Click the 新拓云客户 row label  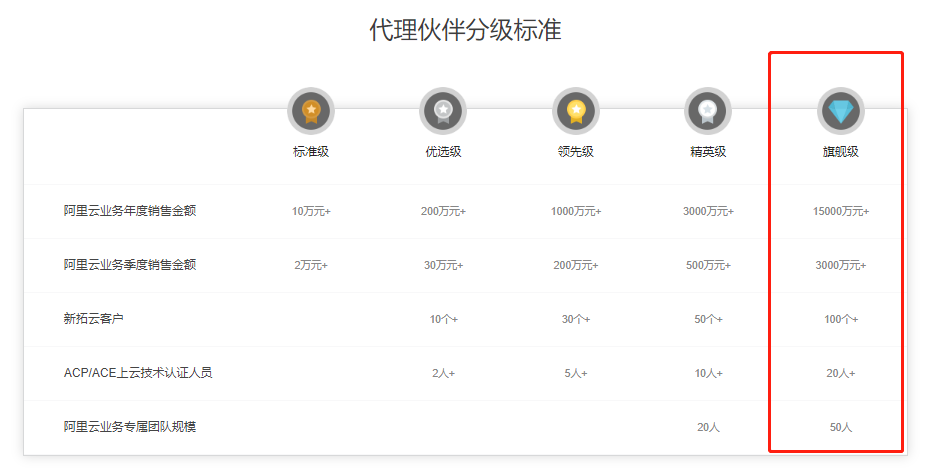94,318
